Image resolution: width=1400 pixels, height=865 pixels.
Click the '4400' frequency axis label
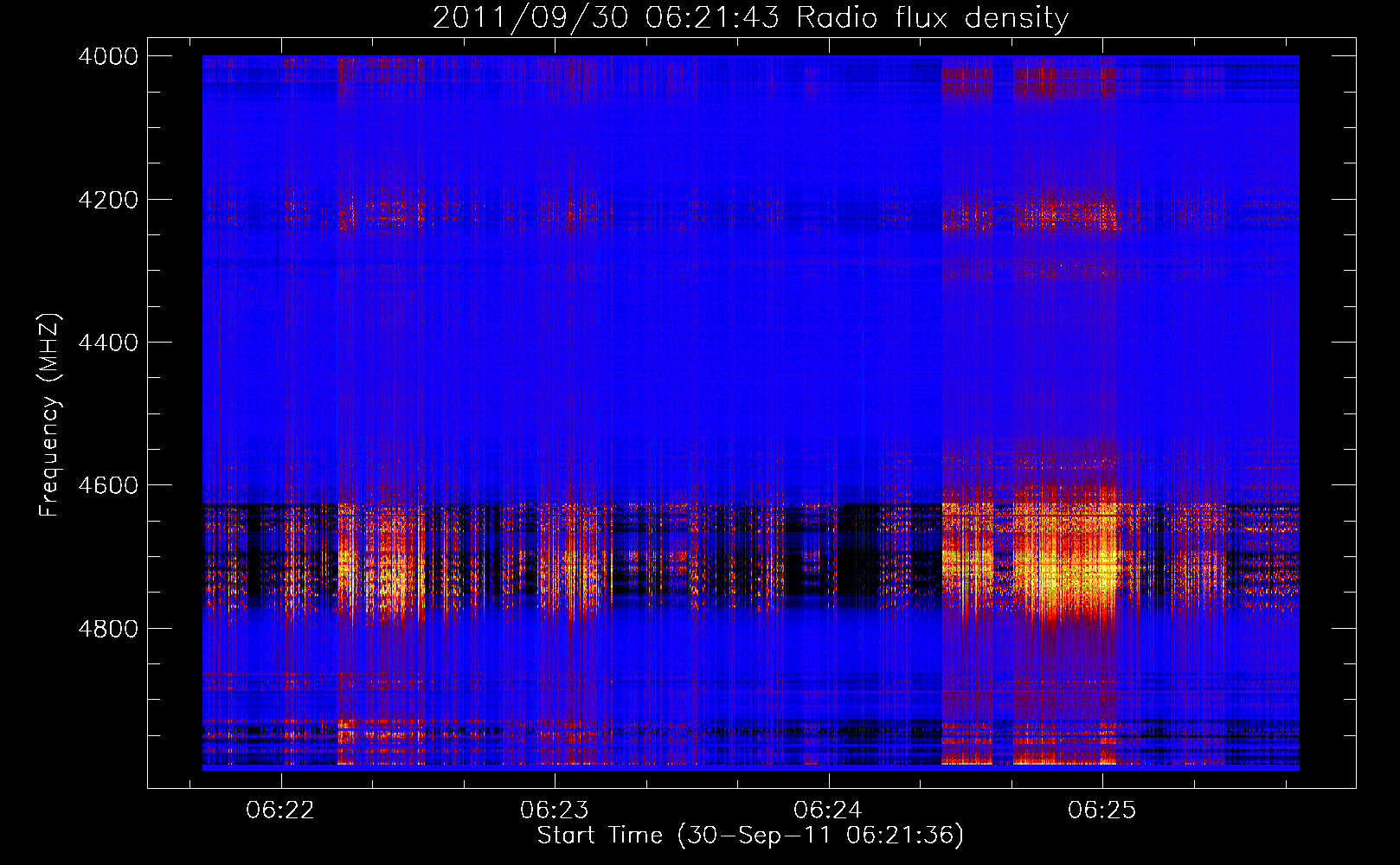click(108, 343)
